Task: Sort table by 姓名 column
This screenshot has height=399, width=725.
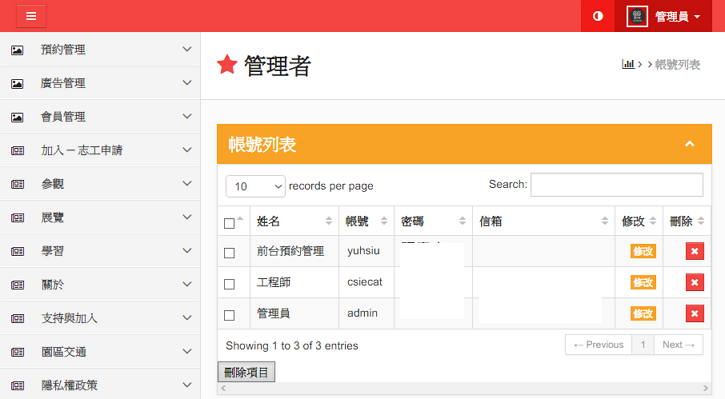Action: tap(294, 221)
